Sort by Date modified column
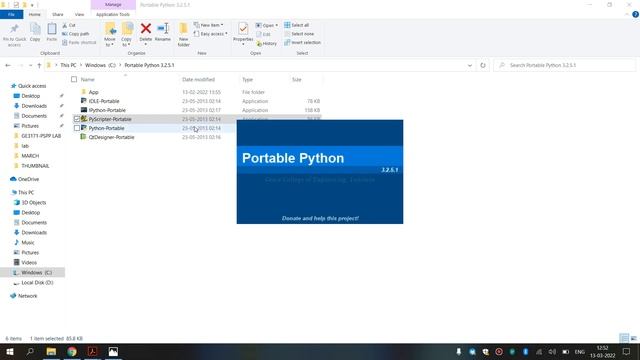The width and height of the screenshot is (640, 360). (x=198, y=80)
